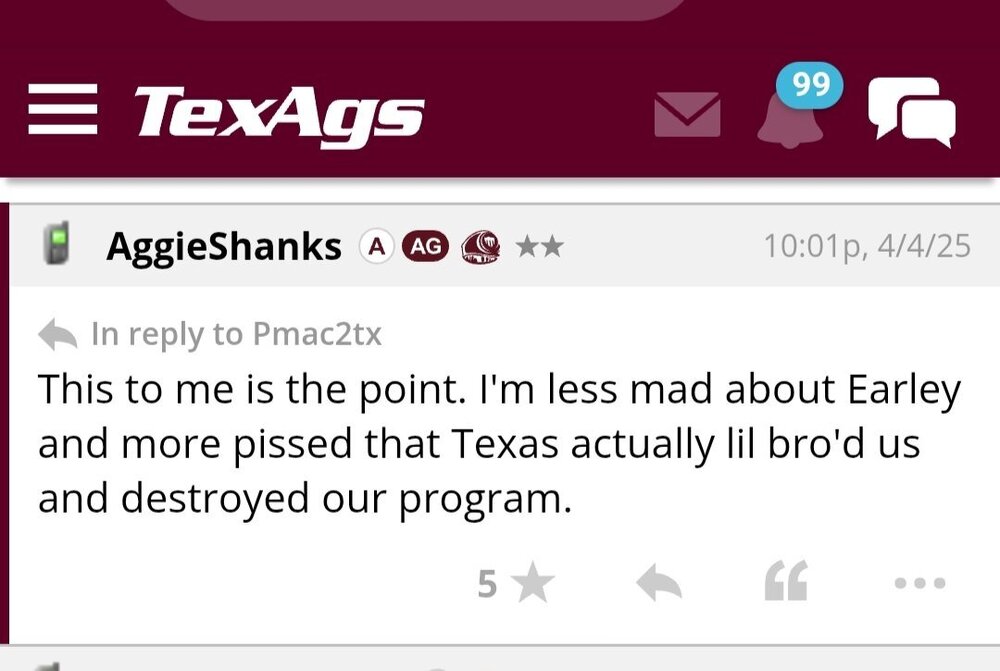This screenshot has width=1000, height=671.
Task: Open the chat bubbles forum icon
Action: (911, 112)
